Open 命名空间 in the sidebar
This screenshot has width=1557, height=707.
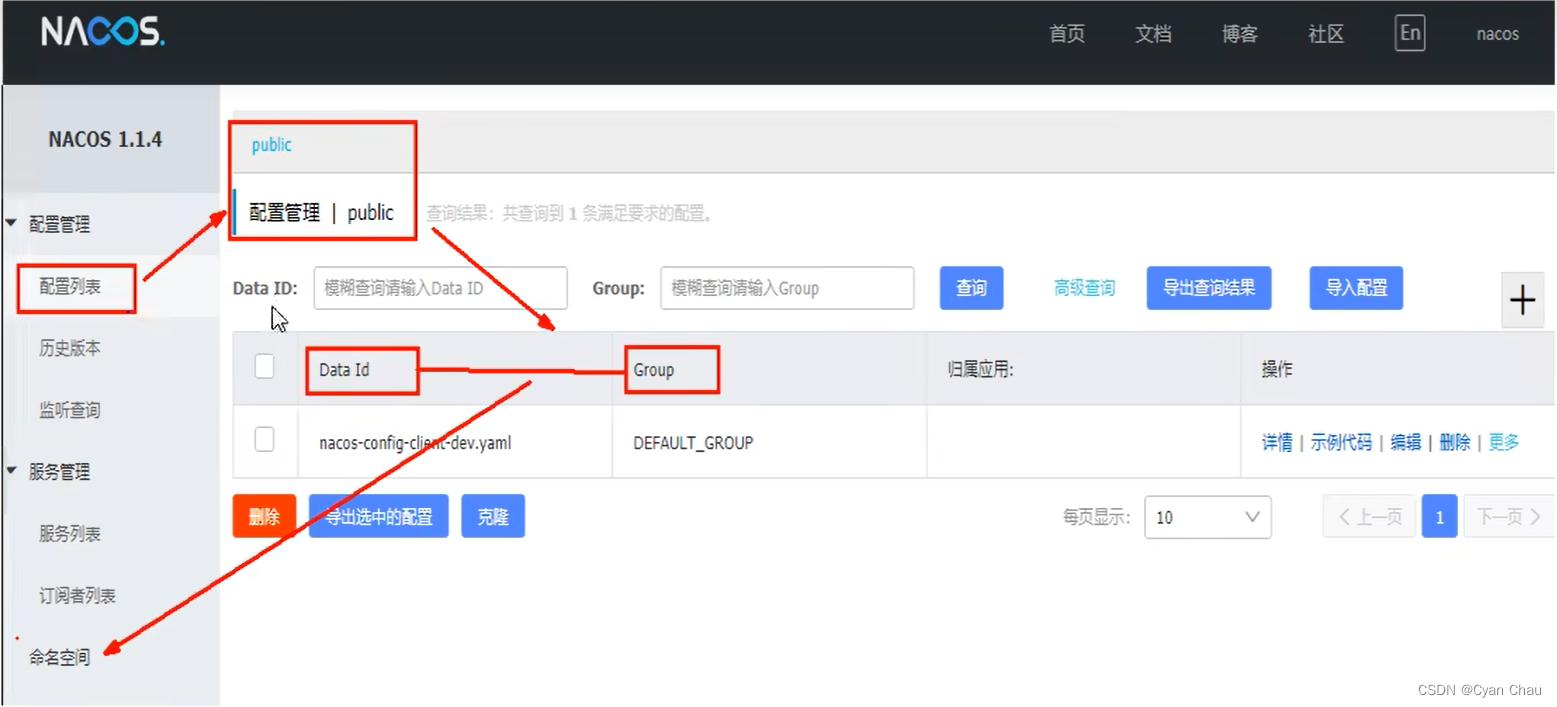click(59, 657)
